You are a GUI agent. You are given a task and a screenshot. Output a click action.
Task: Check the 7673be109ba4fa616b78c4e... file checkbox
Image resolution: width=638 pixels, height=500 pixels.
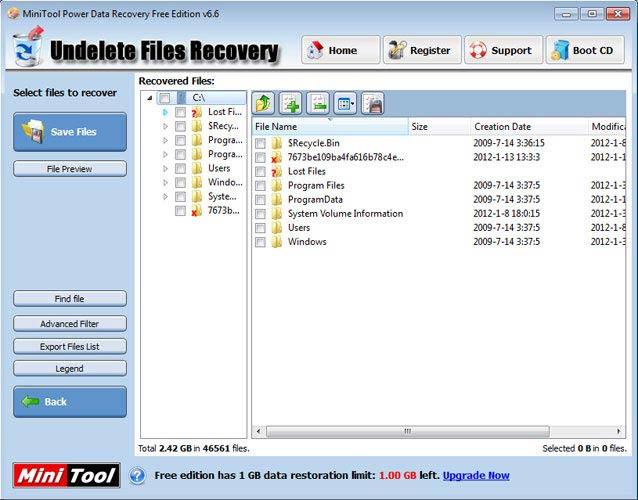pyautogui.click(x=260, y=157)
